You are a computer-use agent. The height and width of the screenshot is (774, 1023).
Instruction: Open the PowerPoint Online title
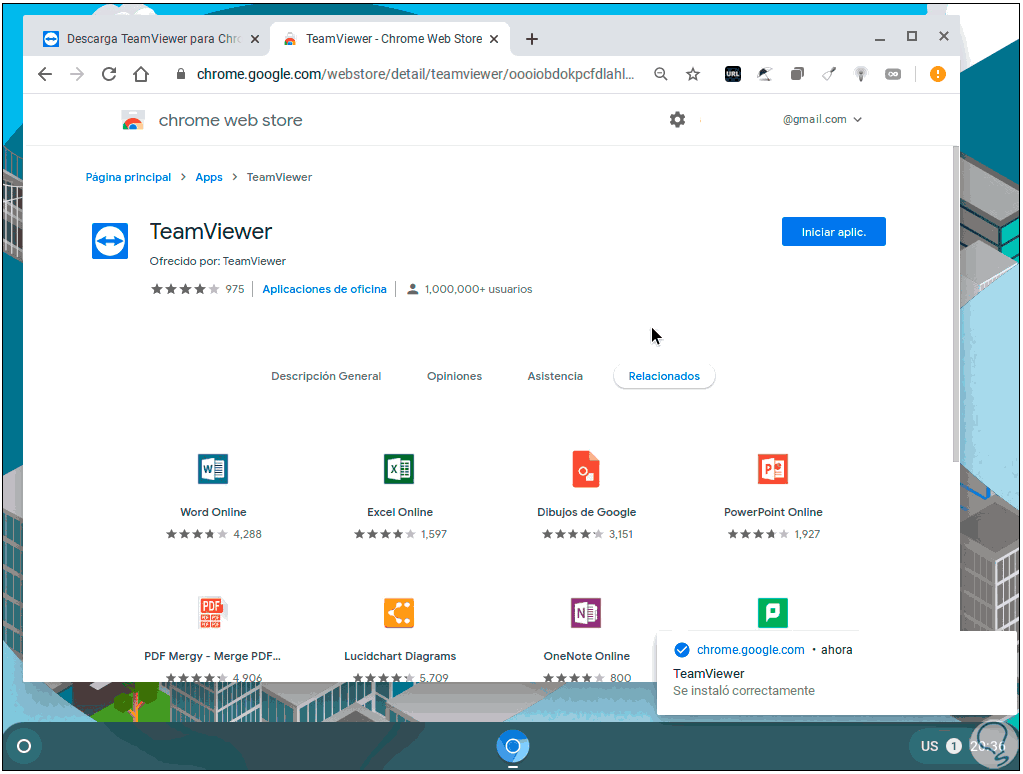pos(773,512)
